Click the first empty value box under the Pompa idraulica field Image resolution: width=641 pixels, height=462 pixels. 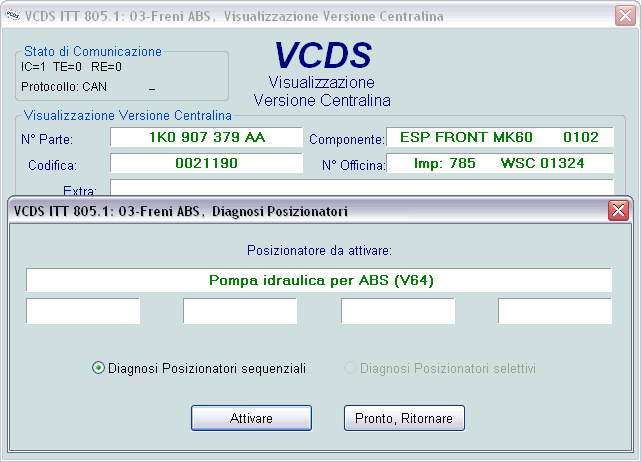click(x=83, y=311)
